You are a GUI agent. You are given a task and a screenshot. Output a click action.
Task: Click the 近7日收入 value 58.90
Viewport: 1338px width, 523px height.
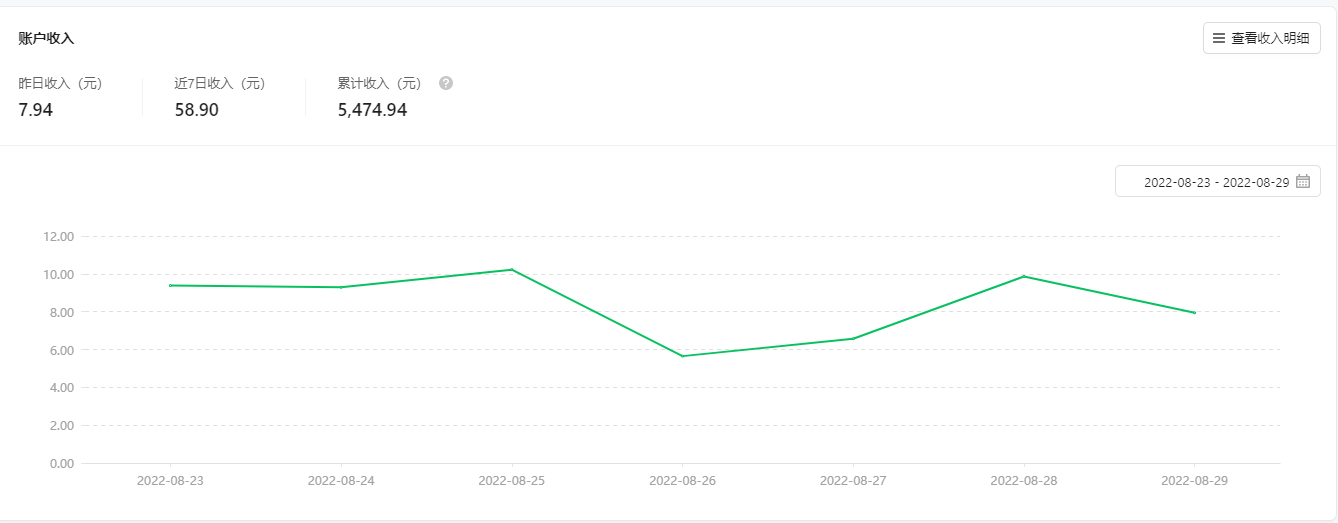196,110
